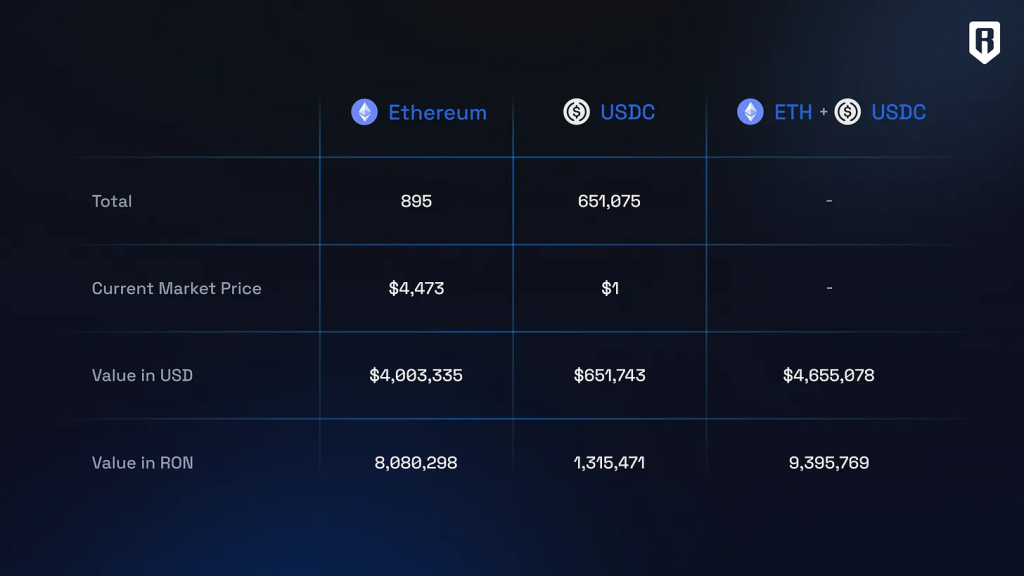The image size is (1024, 576).
Task: Select the combined $4,655,078 USD value
Action: click(829, 375)
